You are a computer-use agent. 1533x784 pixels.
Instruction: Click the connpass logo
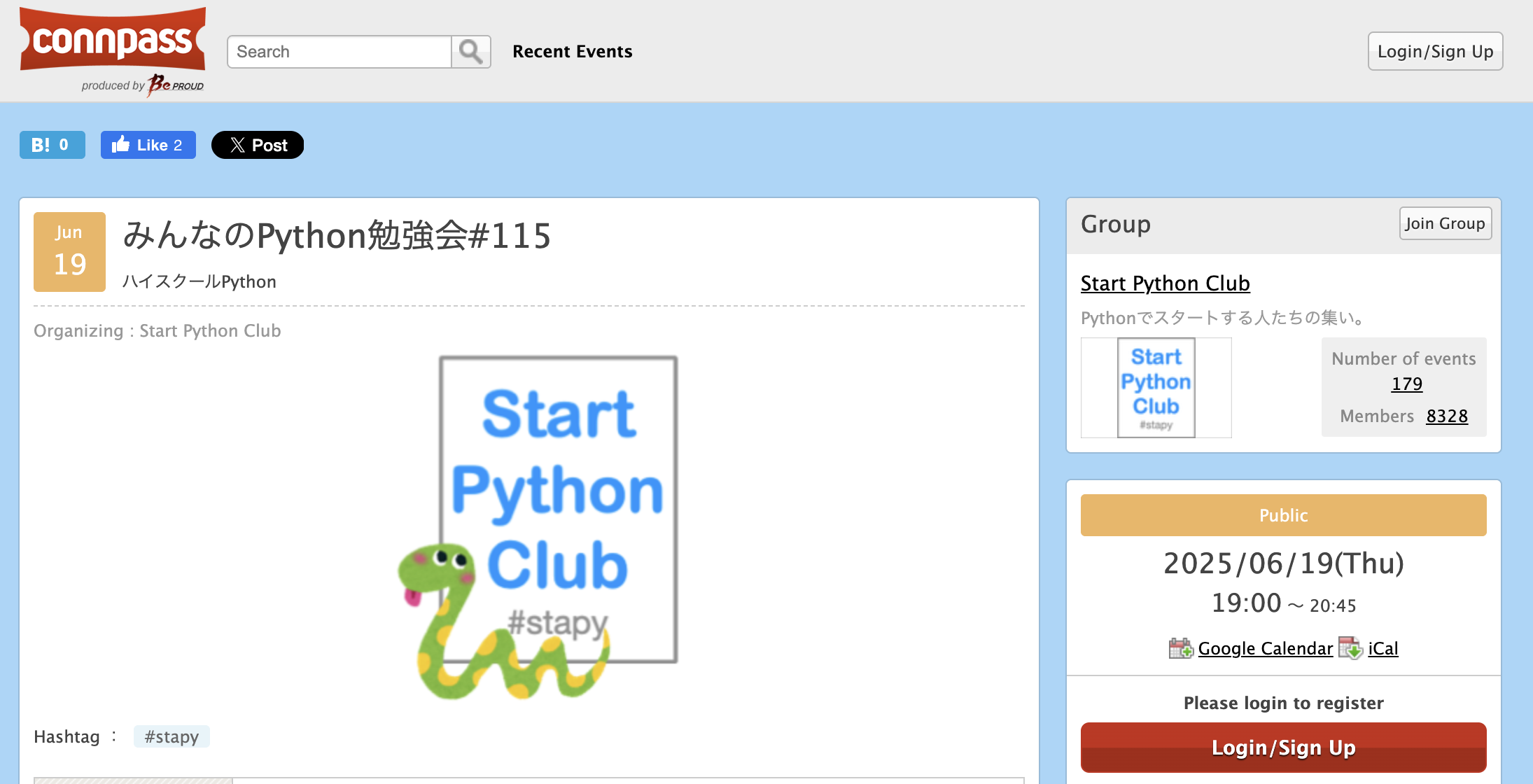(x=112, y=39)
